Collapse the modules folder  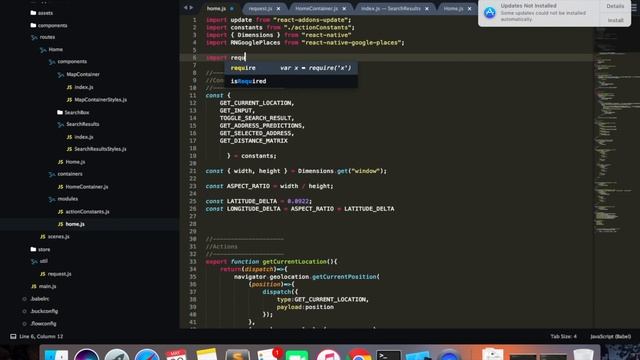tap(63, 199)
